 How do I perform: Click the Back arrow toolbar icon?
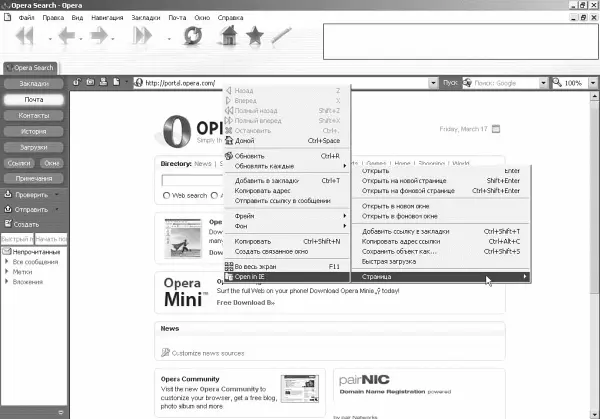(64, 37)
